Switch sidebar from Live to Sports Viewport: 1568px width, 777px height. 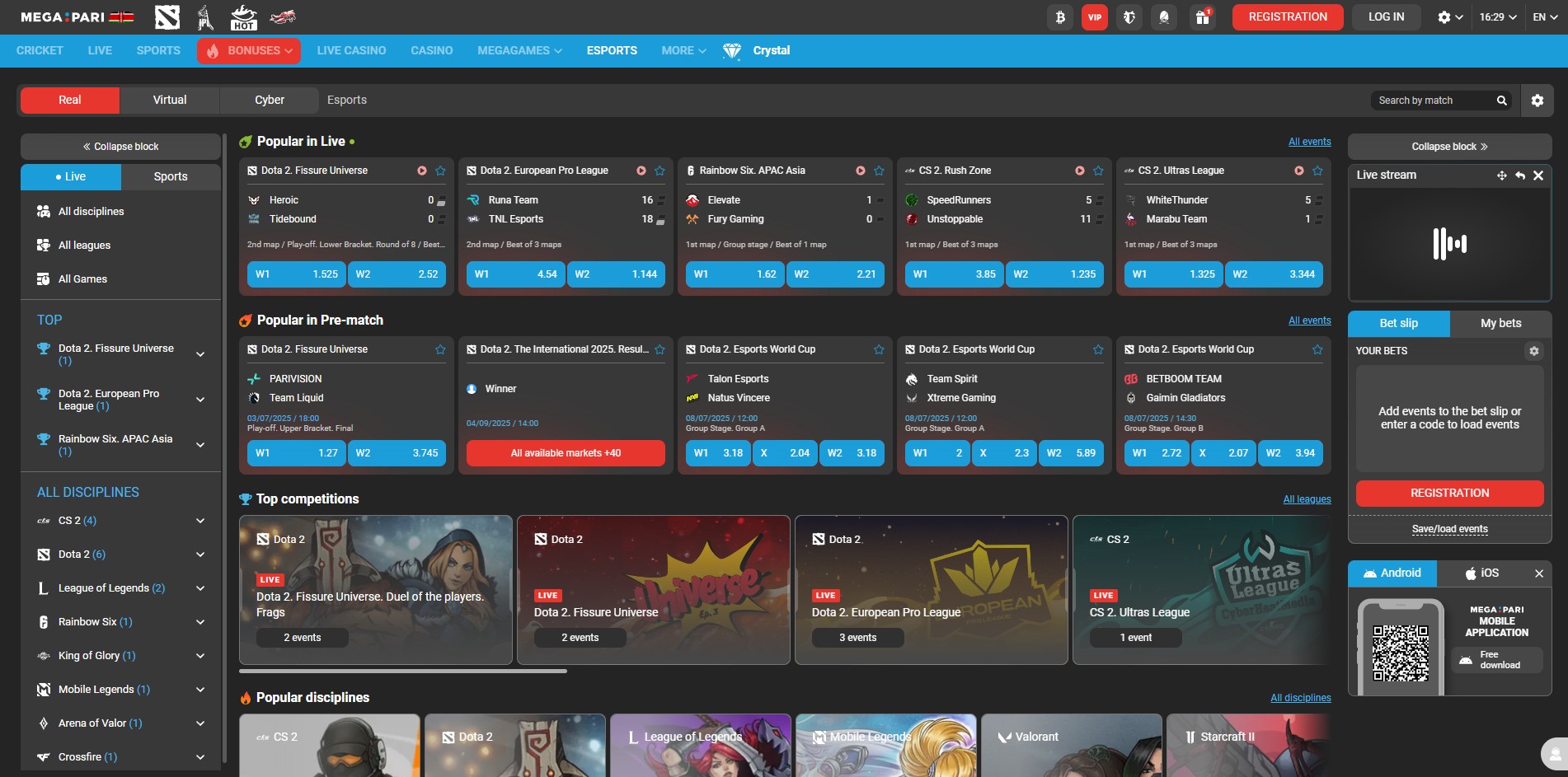pos(171,176)
